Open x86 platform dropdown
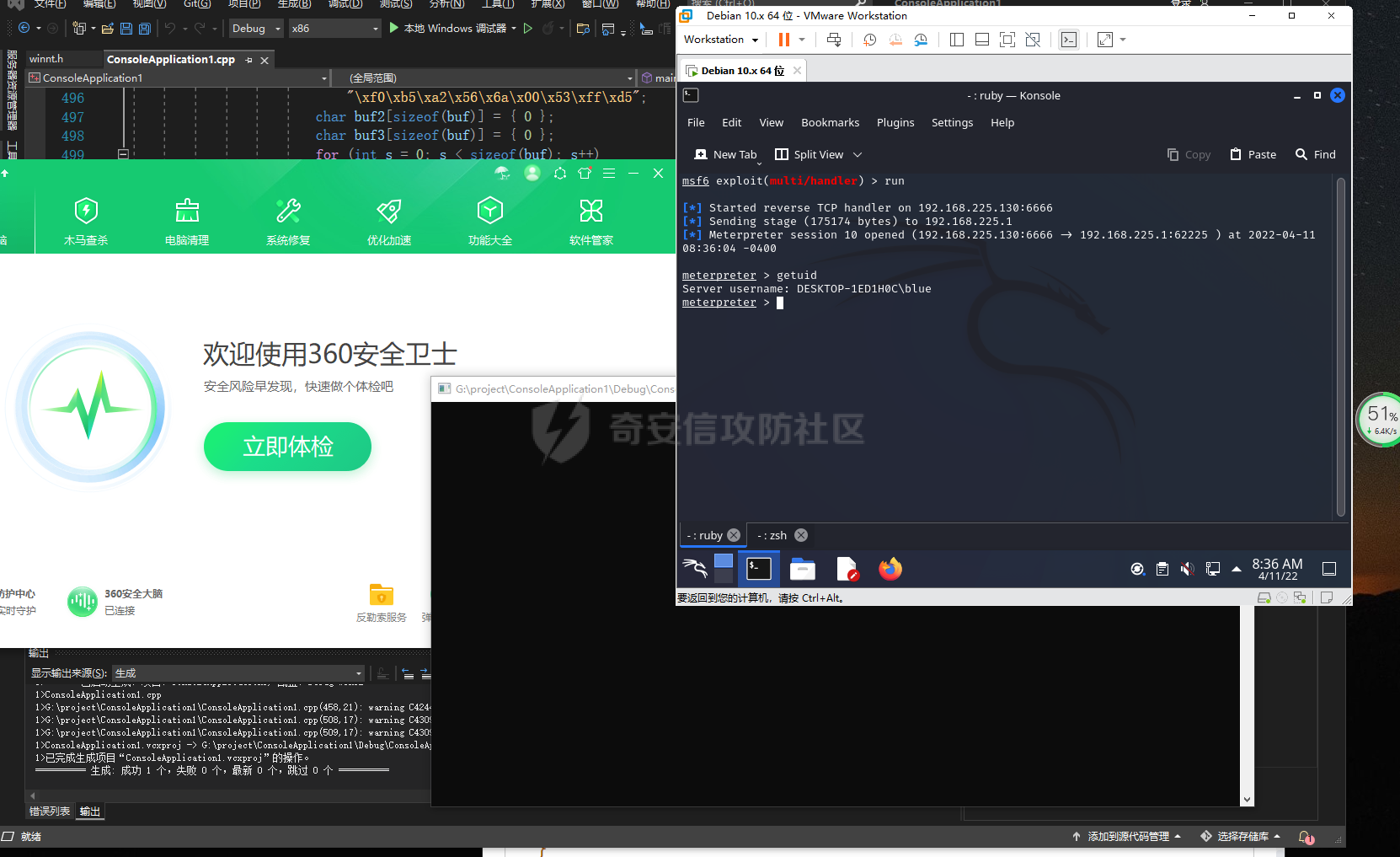1400x857 pixels. pyautogui.click(x=335, y=29)
